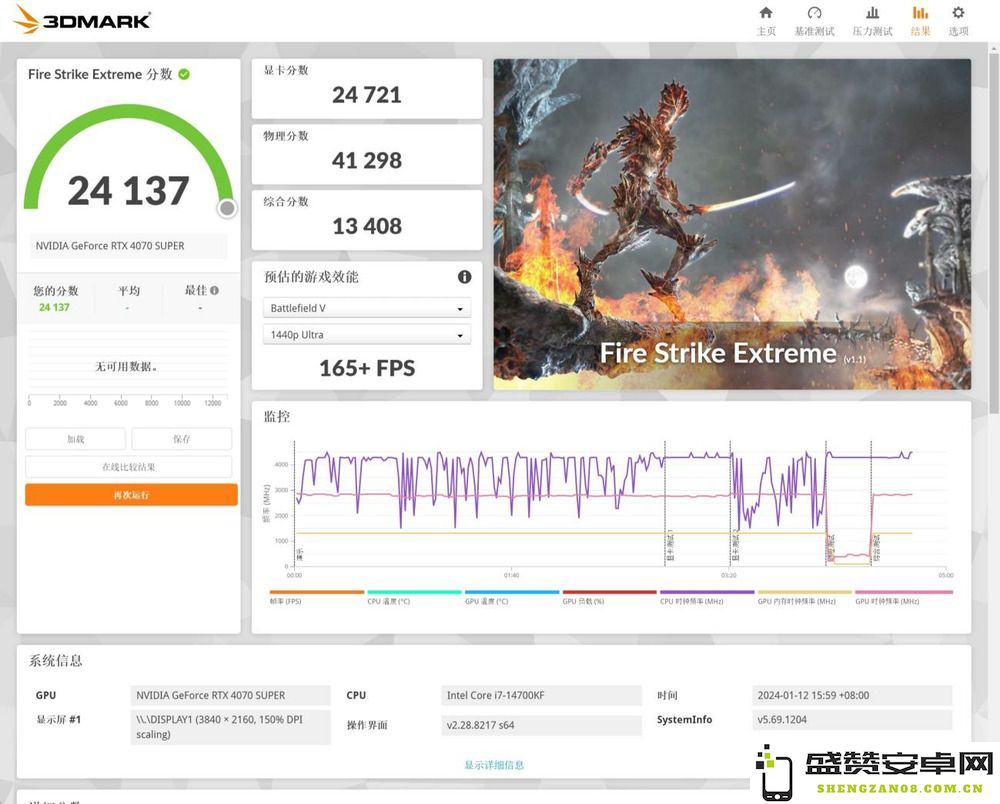Click the green validation checkmark icon

[184, 75]
